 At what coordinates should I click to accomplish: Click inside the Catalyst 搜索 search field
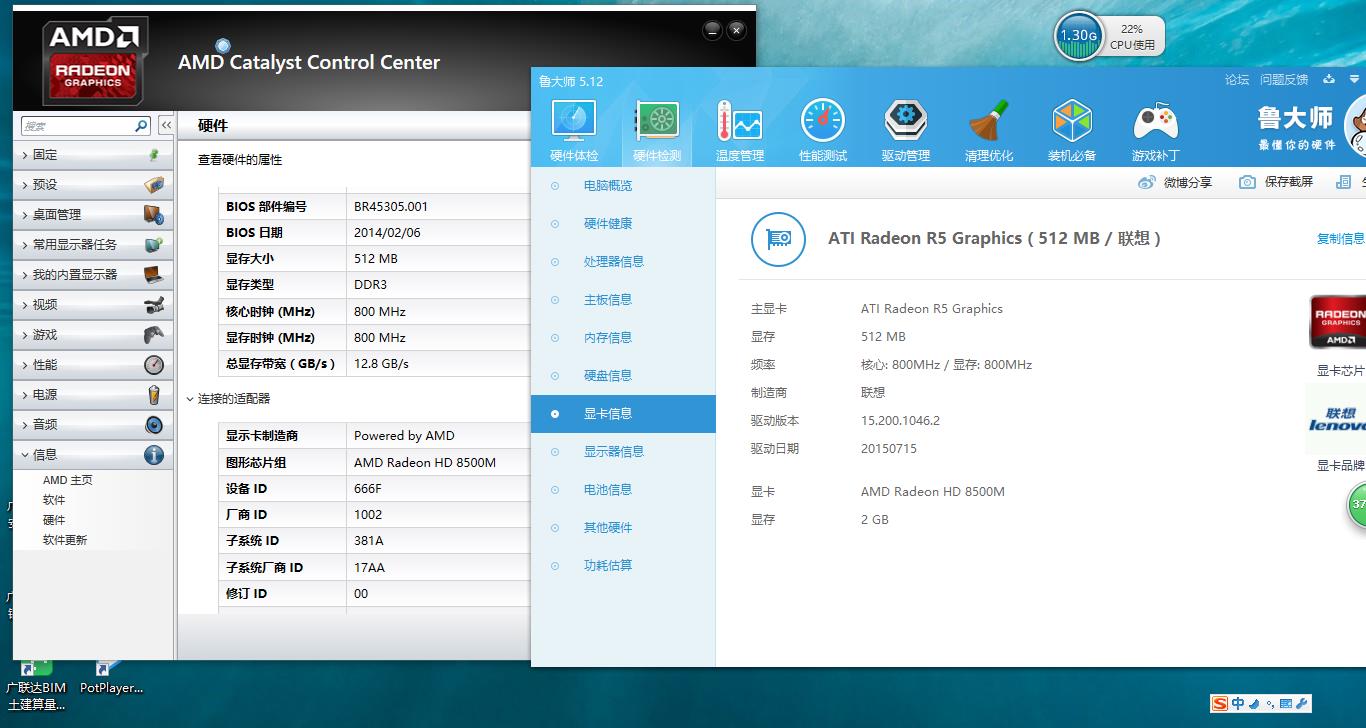click(x=77, y=126)
